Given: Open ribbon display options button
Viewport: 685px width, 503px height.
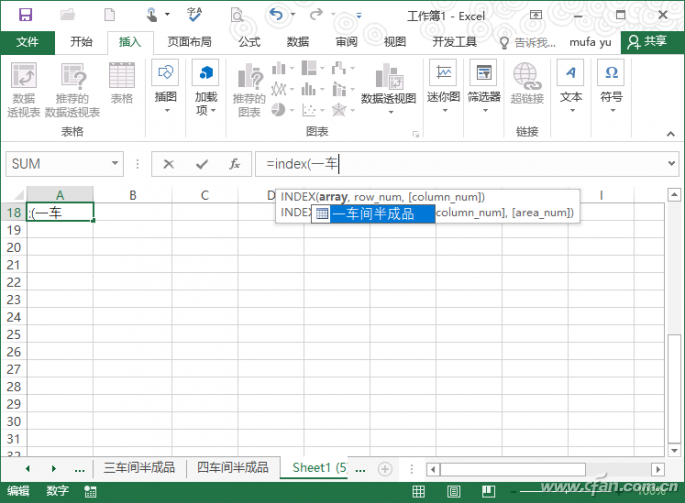Looking at the screenshot, I should pos(536,15).
